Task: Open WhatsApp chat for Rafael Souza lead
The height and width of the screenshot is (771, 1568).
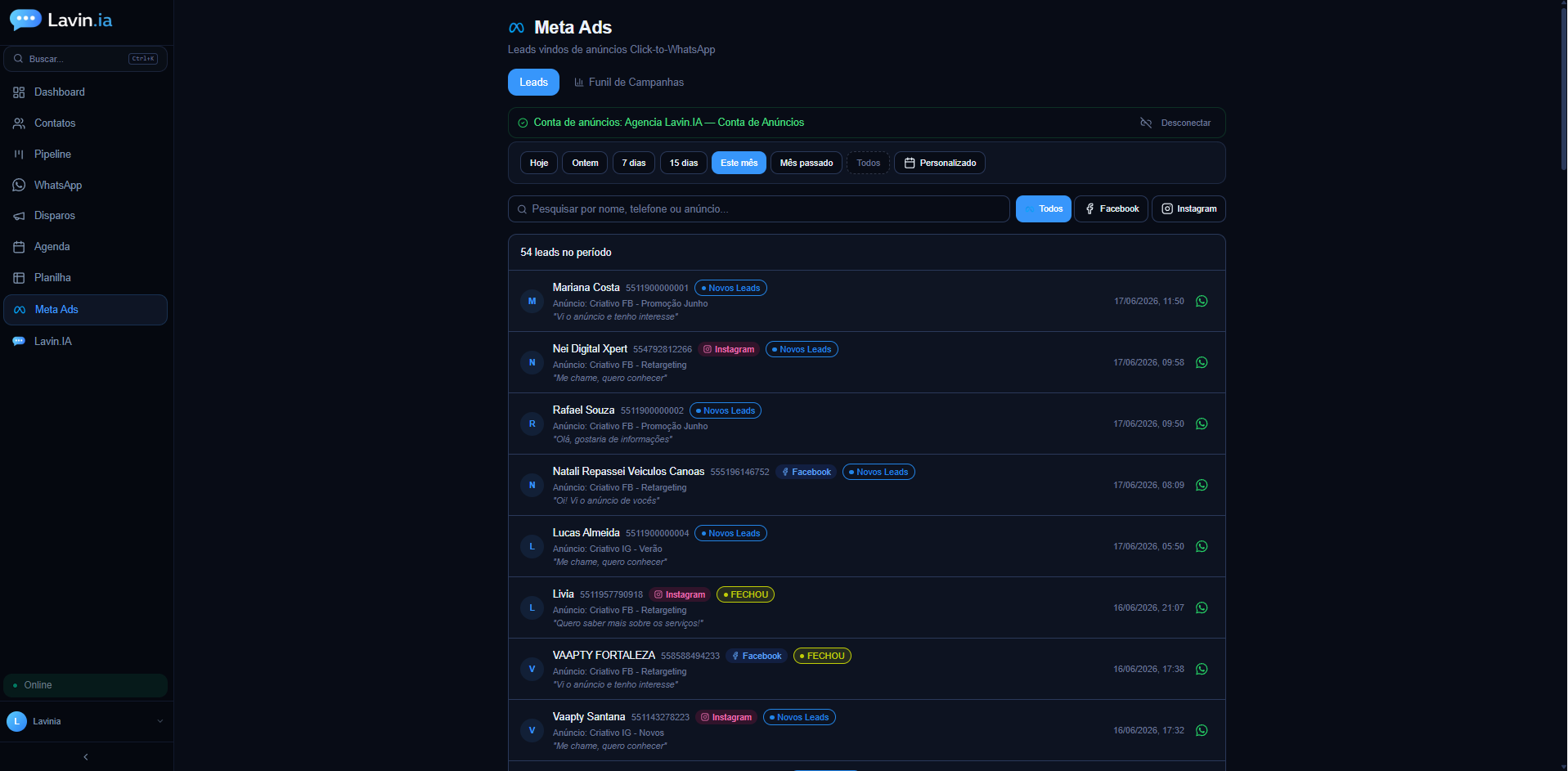Action: tap(1202, 424)
